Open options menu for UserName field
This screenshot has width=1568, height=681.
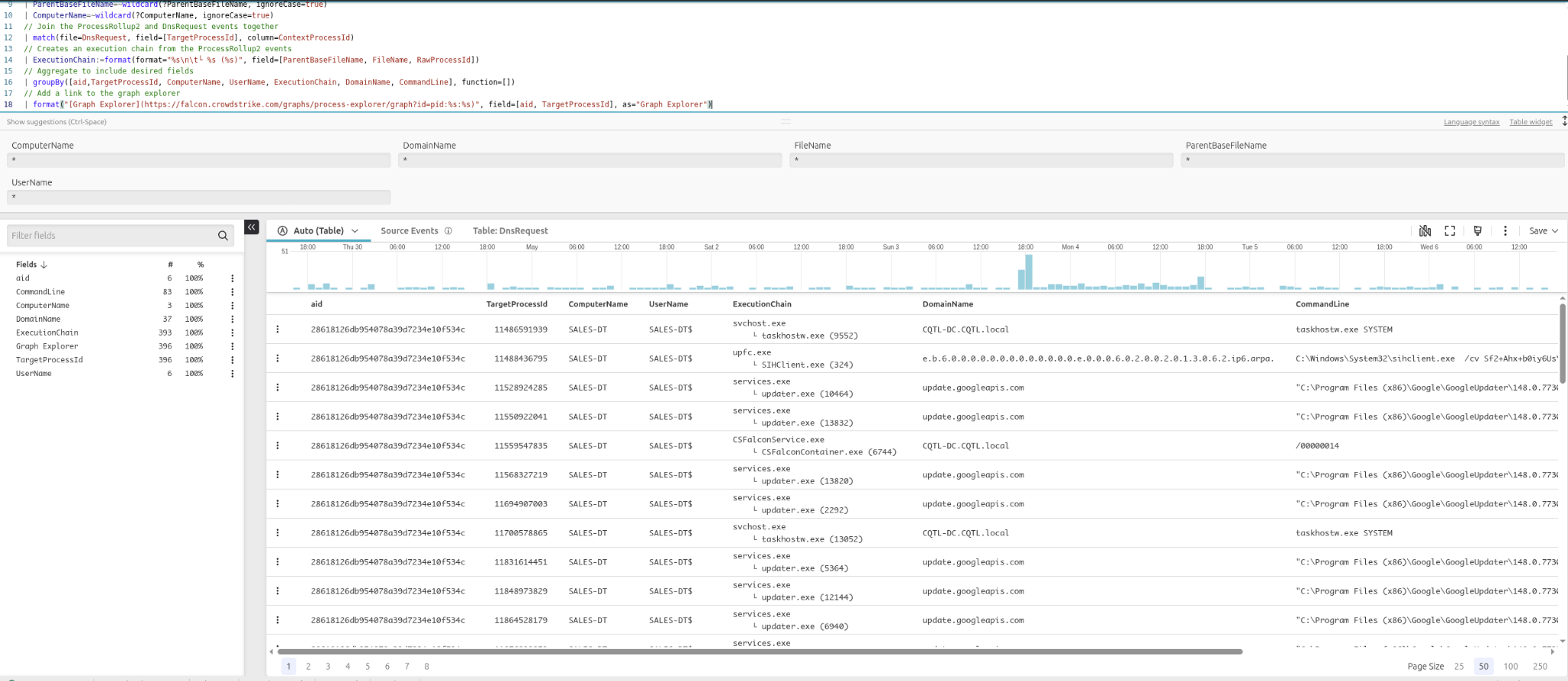click(232, 374)
